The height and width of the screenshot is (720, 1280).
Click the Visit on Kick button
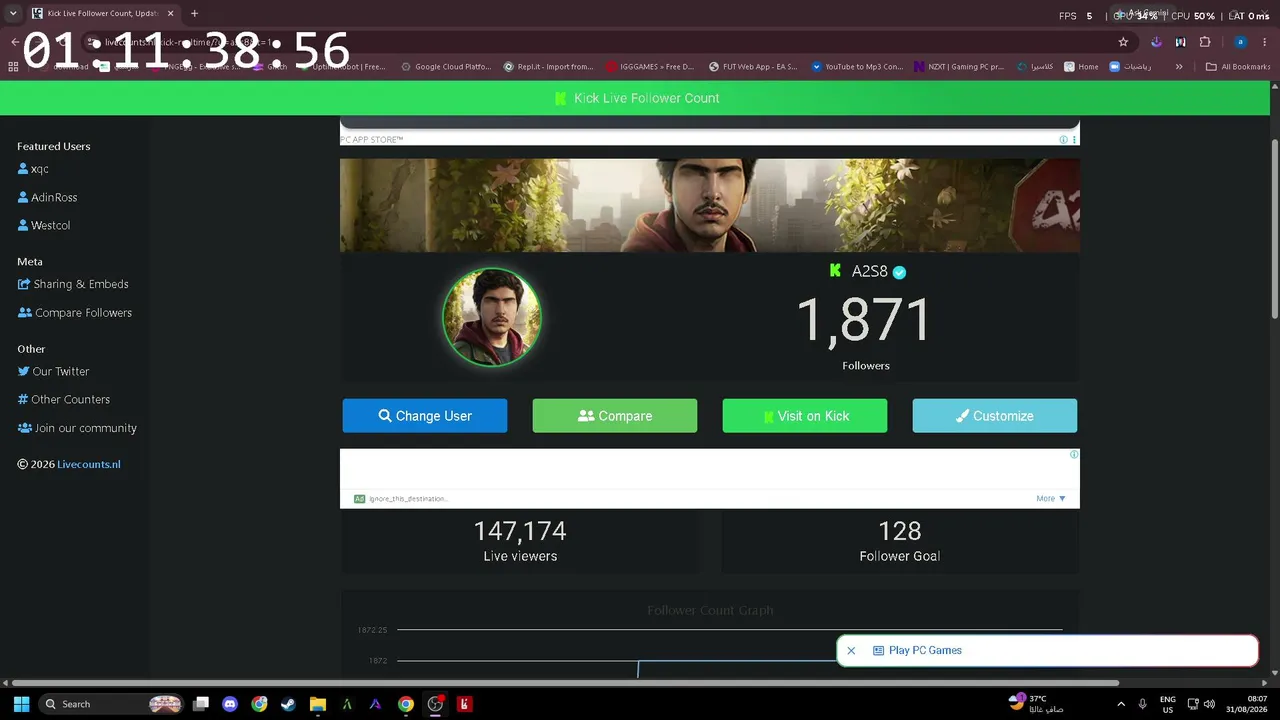coord(805,416)
